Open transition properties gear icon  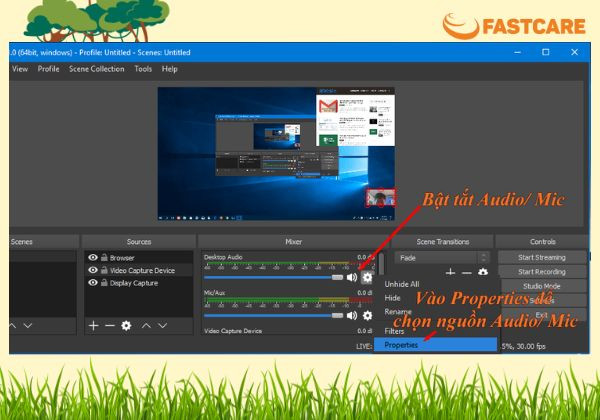tap(483, 272)
